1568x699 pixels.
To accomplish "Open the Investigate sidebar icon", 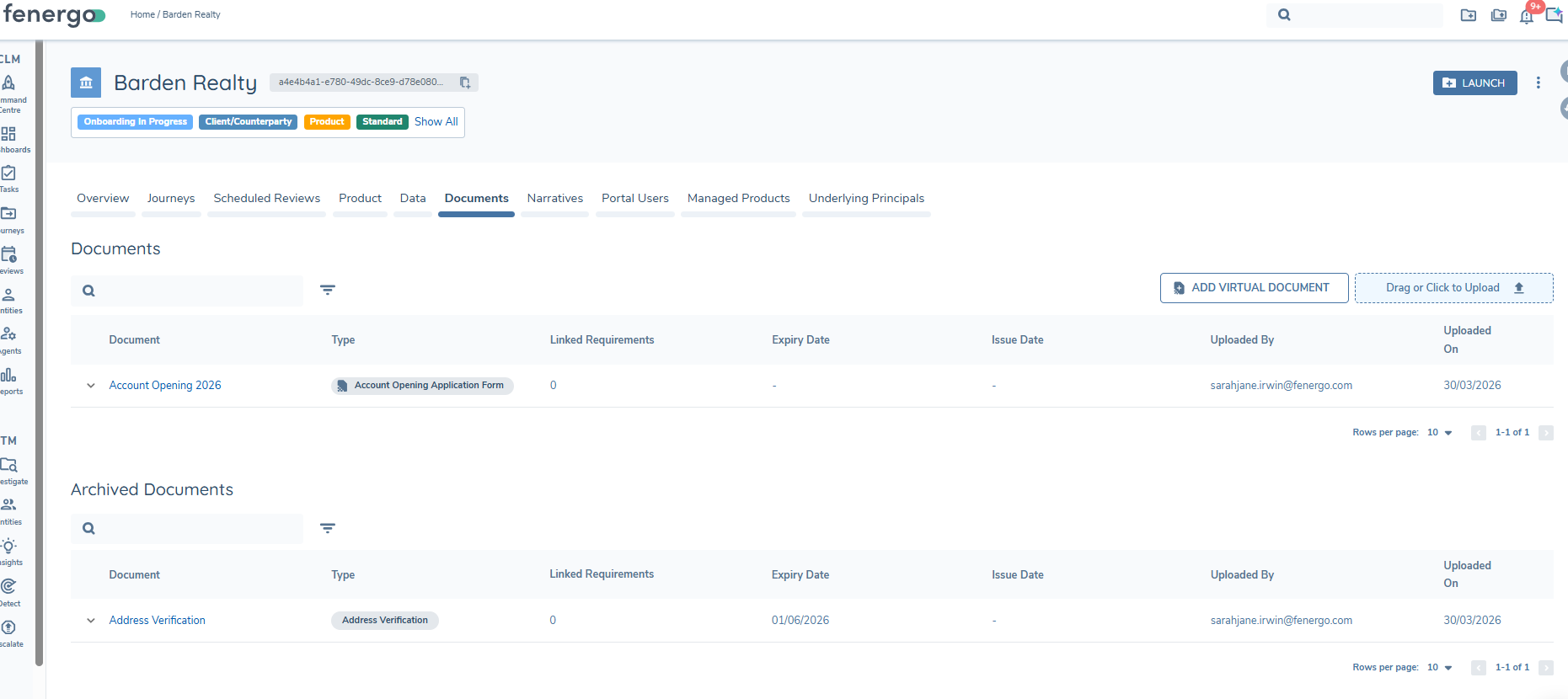I will [x=8, y=465].
